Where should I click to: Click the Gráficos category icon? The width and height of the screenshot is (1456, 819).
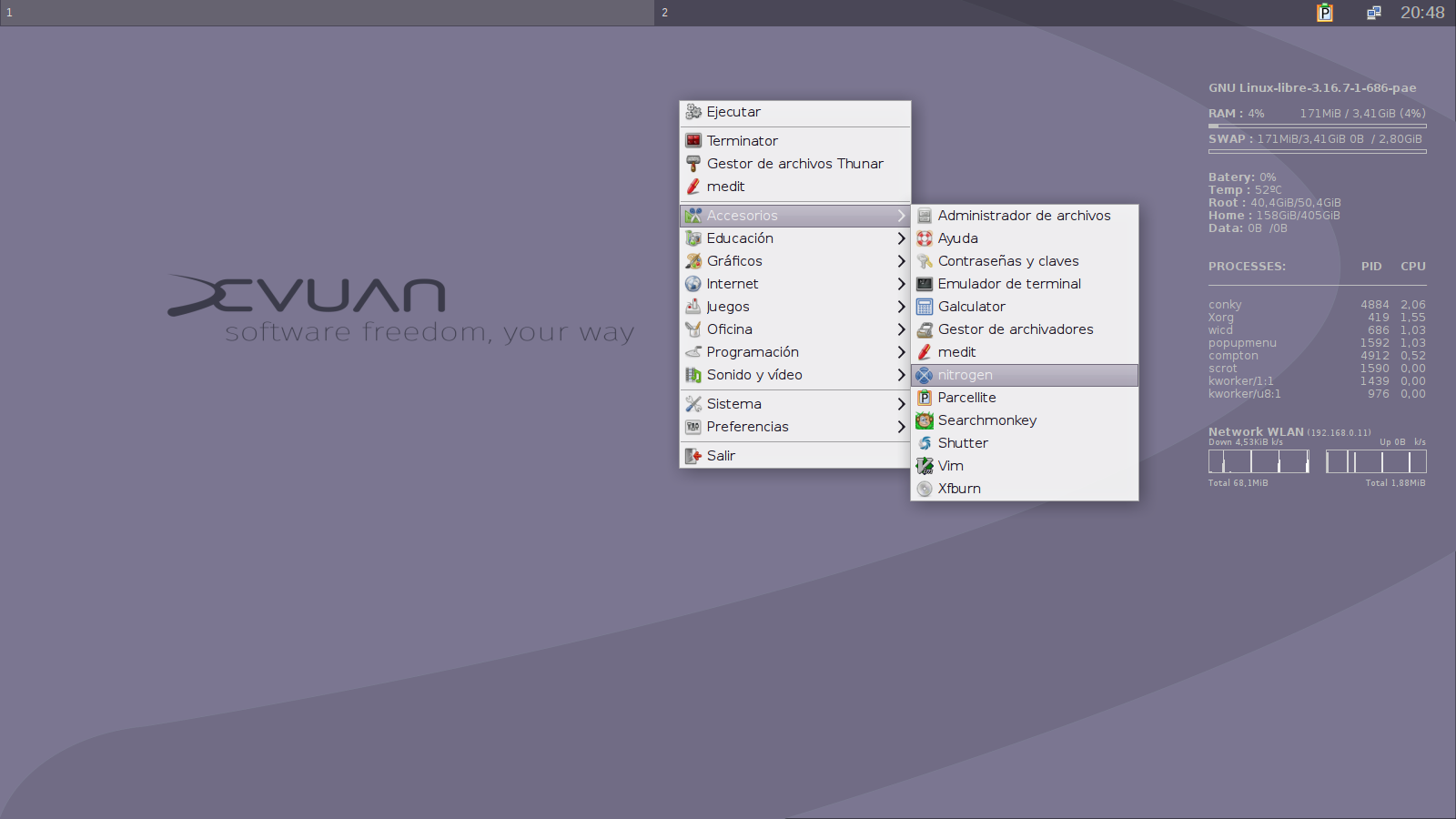click(693, 261)
